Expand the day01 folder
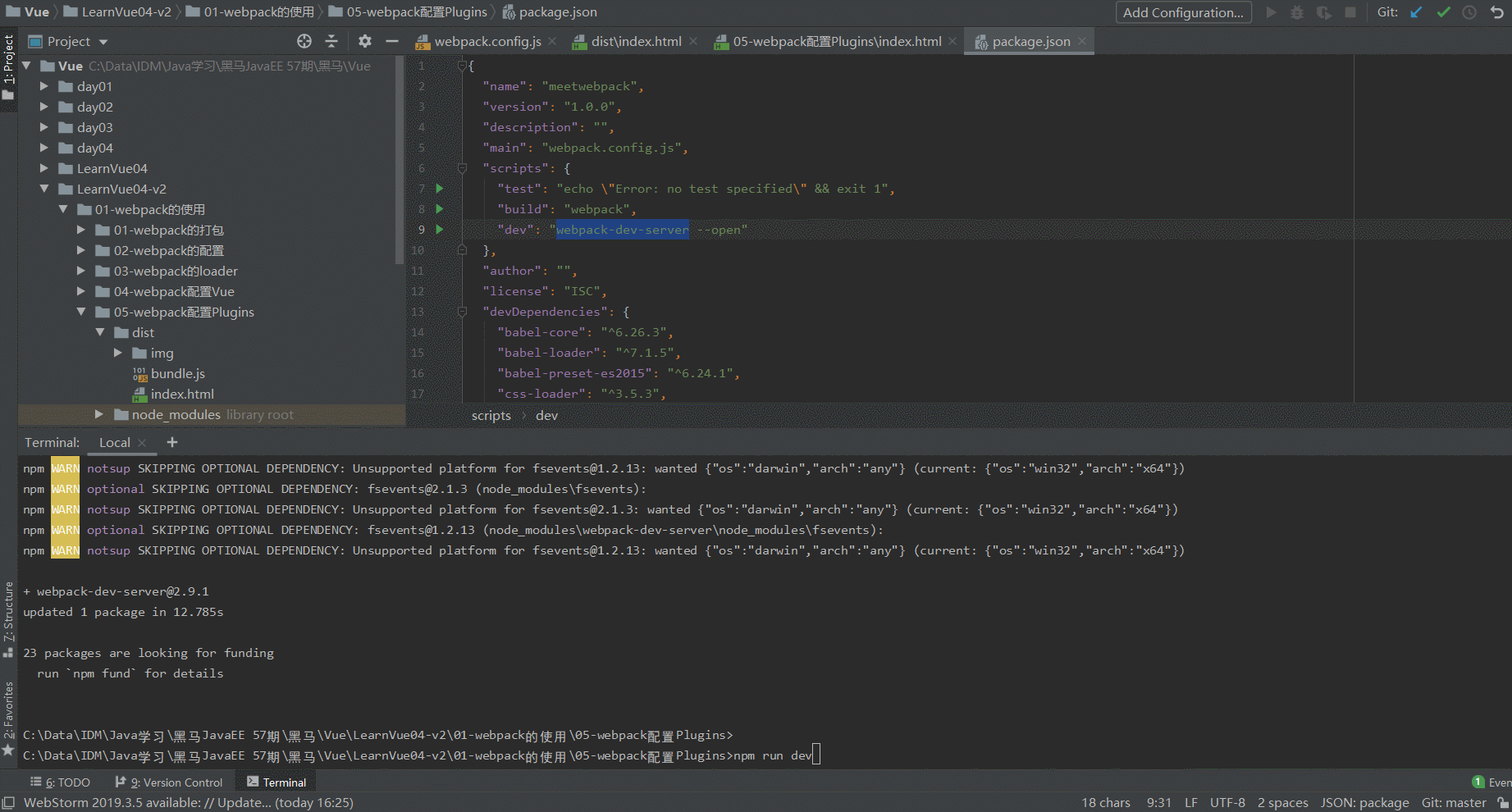 tap(44, 86)
